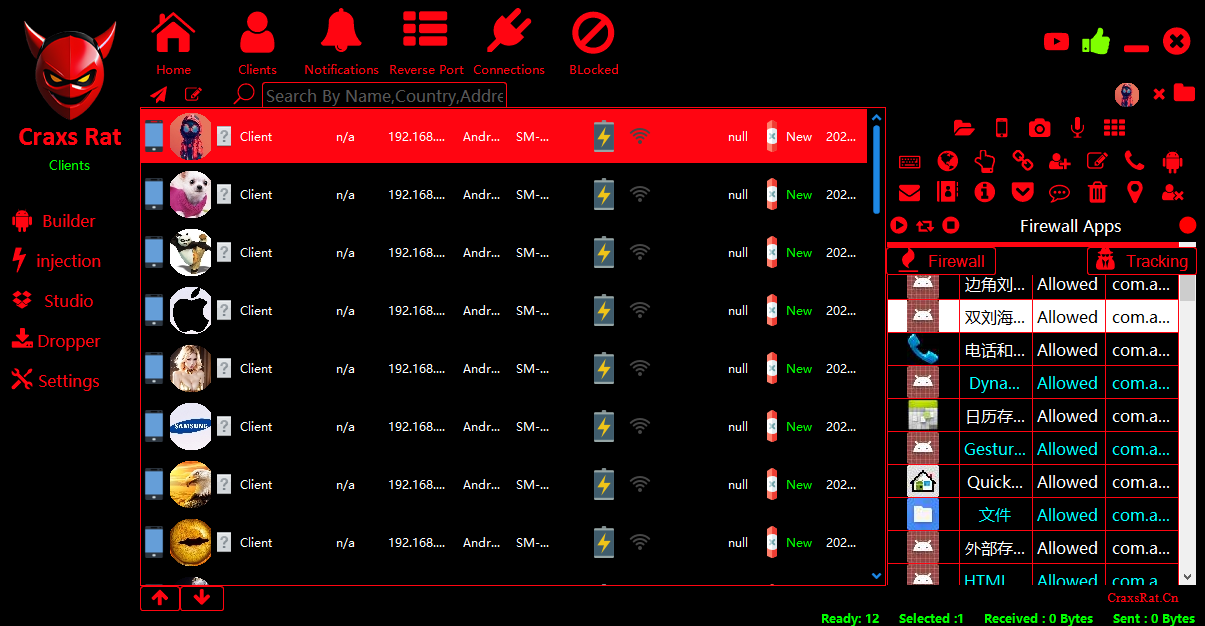Viewport: 1205px width, 626px height.
Task: Click the edit note icon in tools panel
Action: coord(1097,161)
